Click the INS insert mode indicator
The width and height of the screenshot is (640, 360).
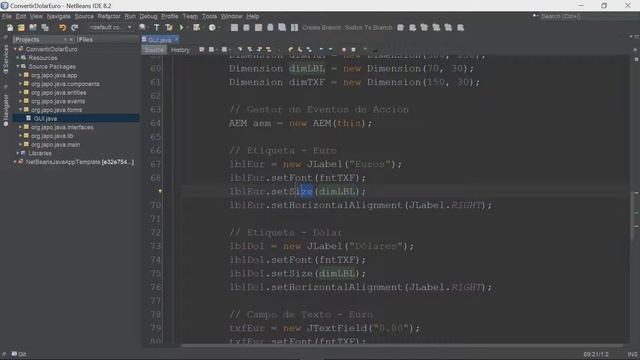(x=633, y=354)
